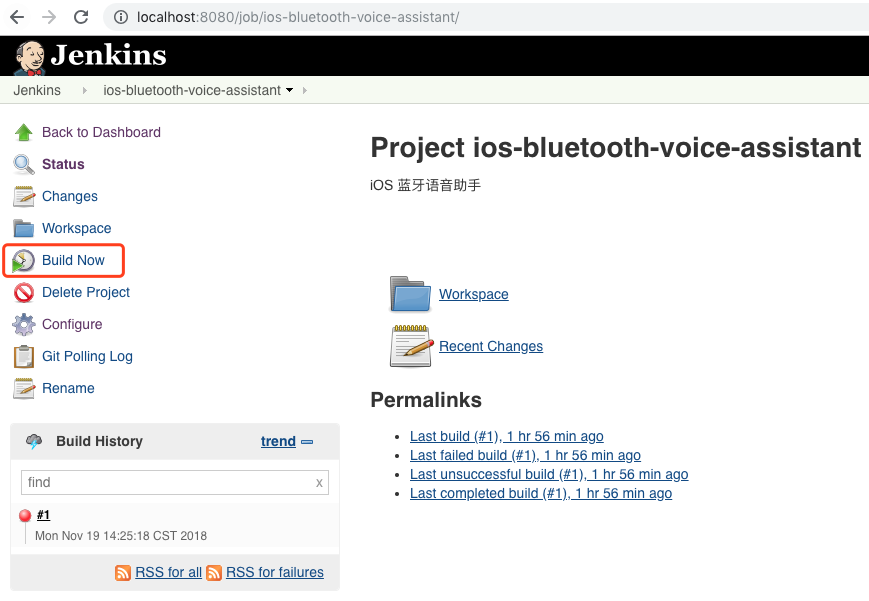The height and width of the screenshot is (601, 869).
Task: Open the Recent Changes link
Action: coord(491,347)
